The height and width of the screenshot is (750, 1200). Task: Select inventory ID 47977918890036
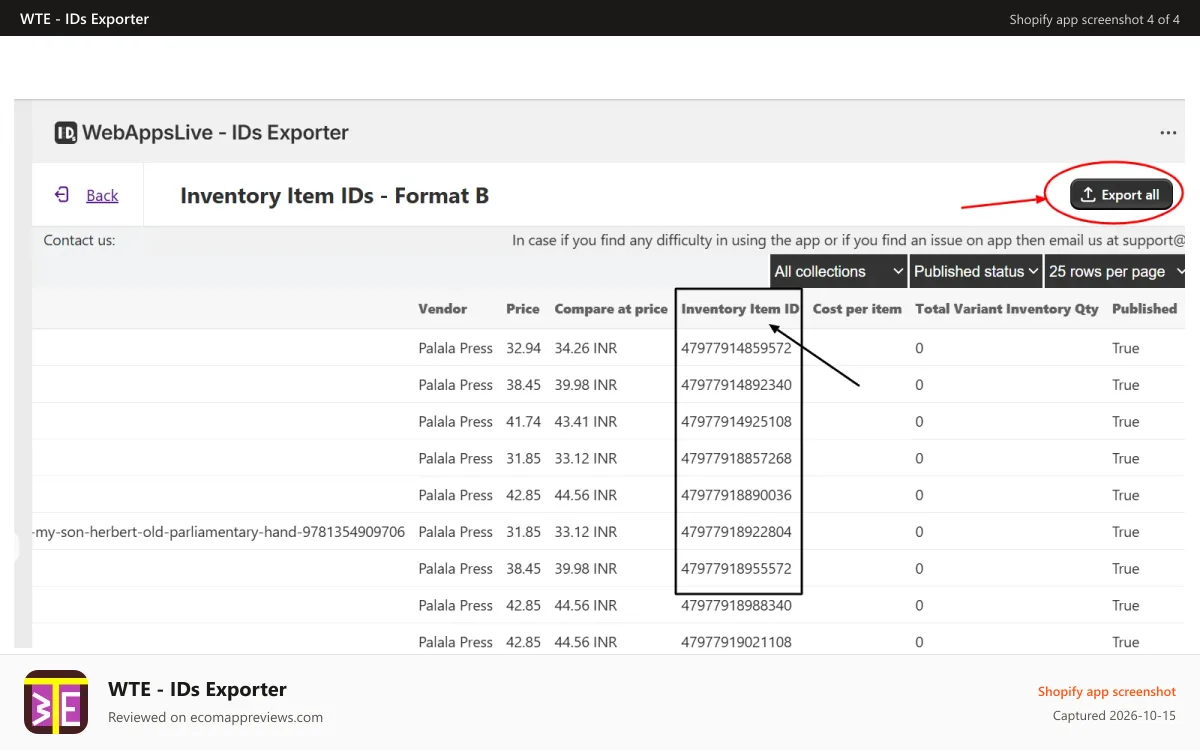pyautogui.click(x=736, y=495)
